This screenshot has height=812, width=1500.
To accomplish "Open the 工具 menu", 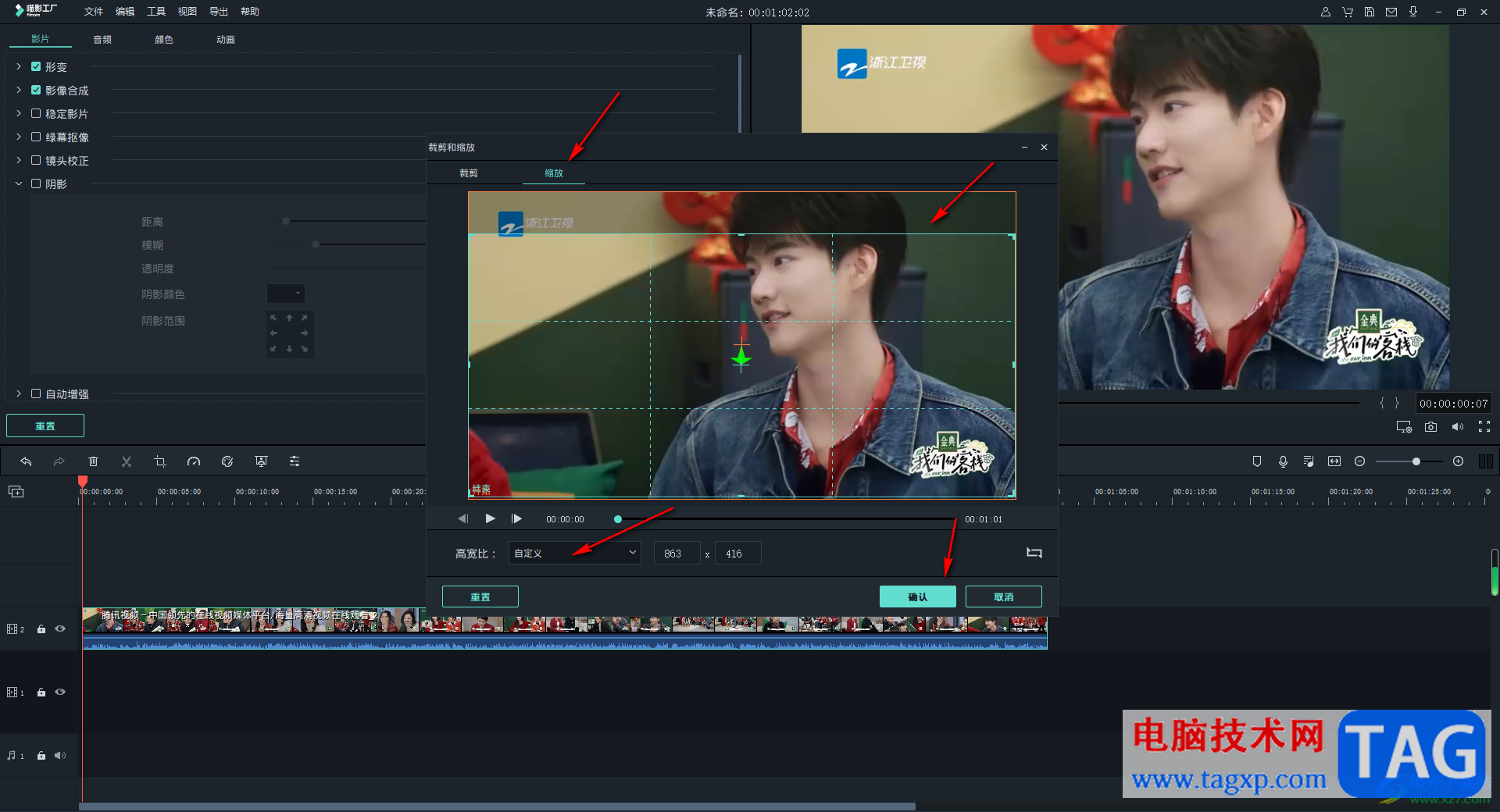I will pos(156,12).
